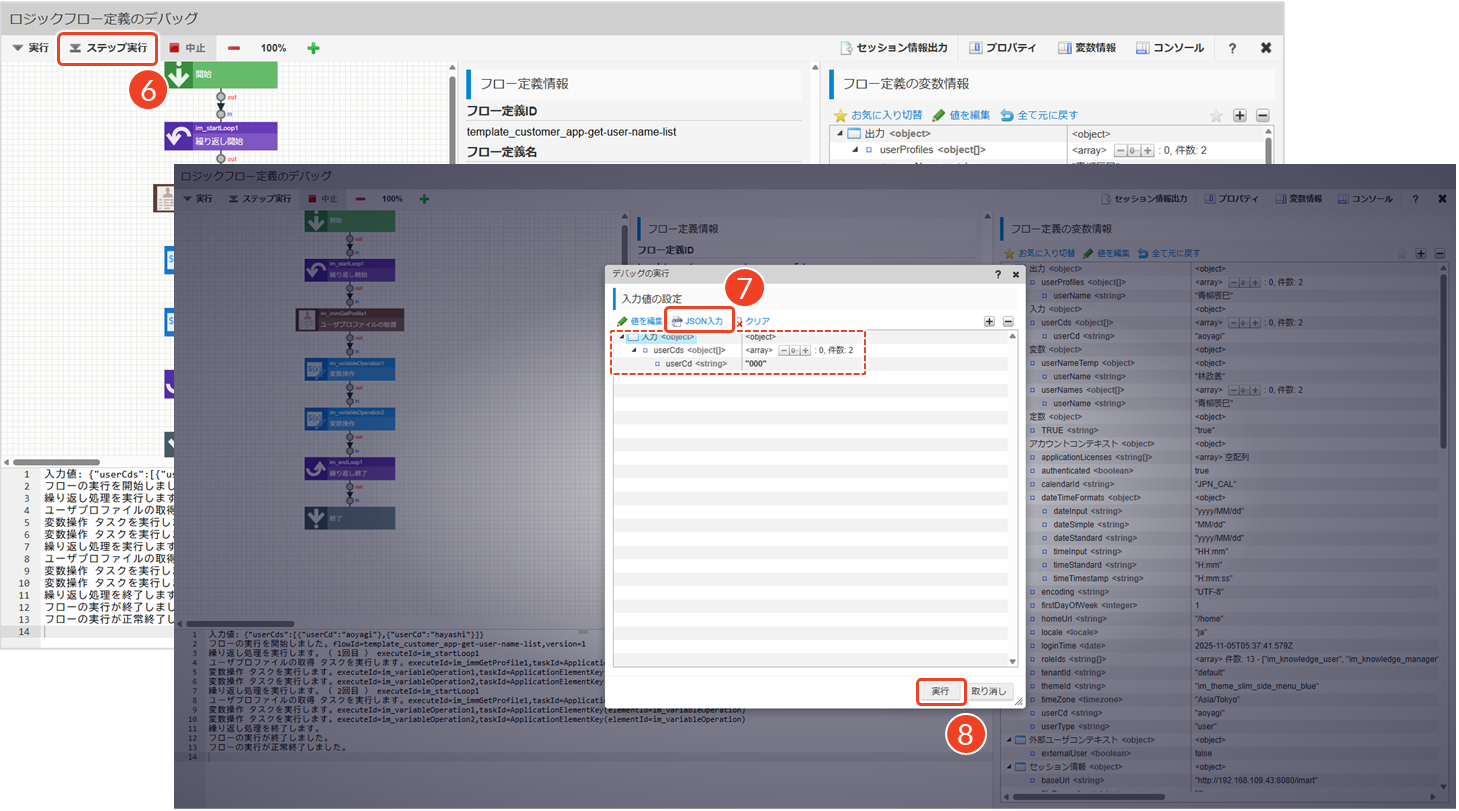Viewport: 1459px width, 811px height.
Task: Expand all rows using dialog plus button
Action: coord(989,321)
